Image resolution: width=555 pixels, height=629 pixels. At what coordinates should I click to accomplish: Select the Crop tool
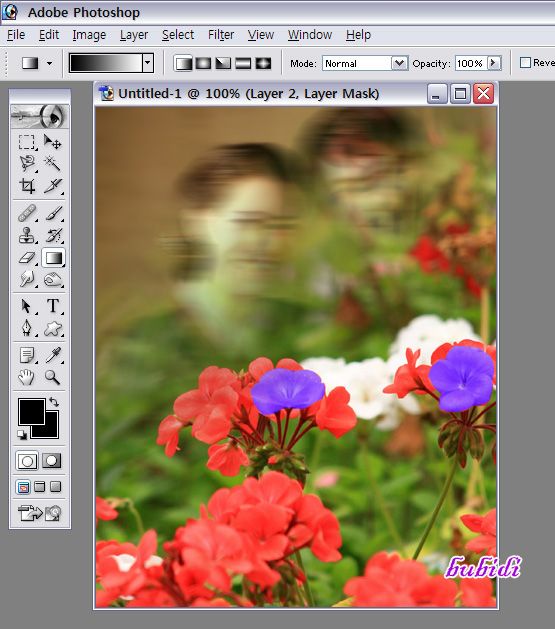[x=27, y=186]
